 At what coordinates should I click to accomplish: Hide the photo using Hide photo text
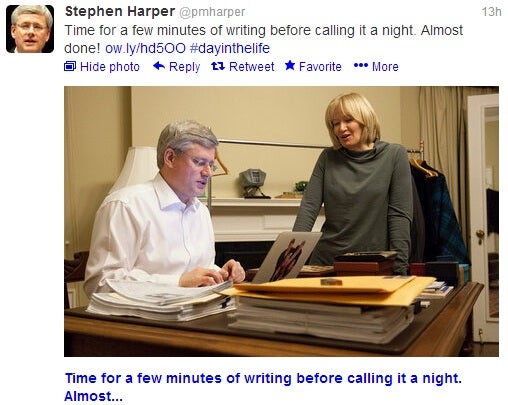pyautogui.click(x=110, y=67)
